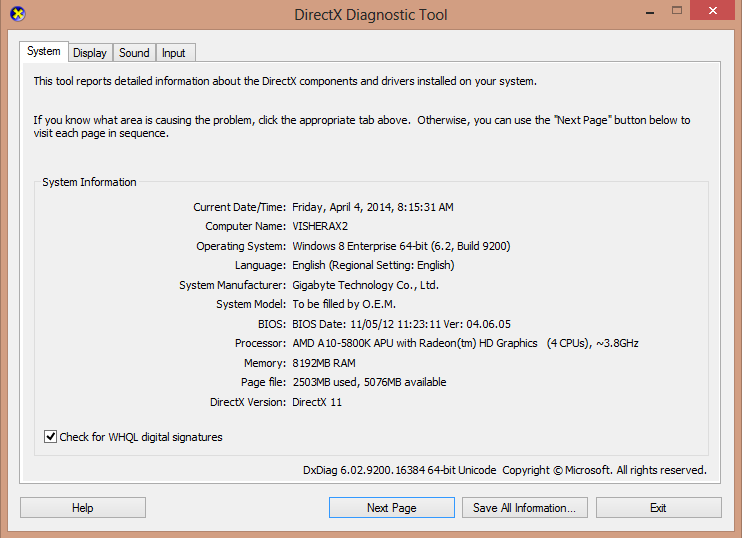This screenshot has width=742, height=538.
Task: Go to Next Page
Action: pos(392,508)
